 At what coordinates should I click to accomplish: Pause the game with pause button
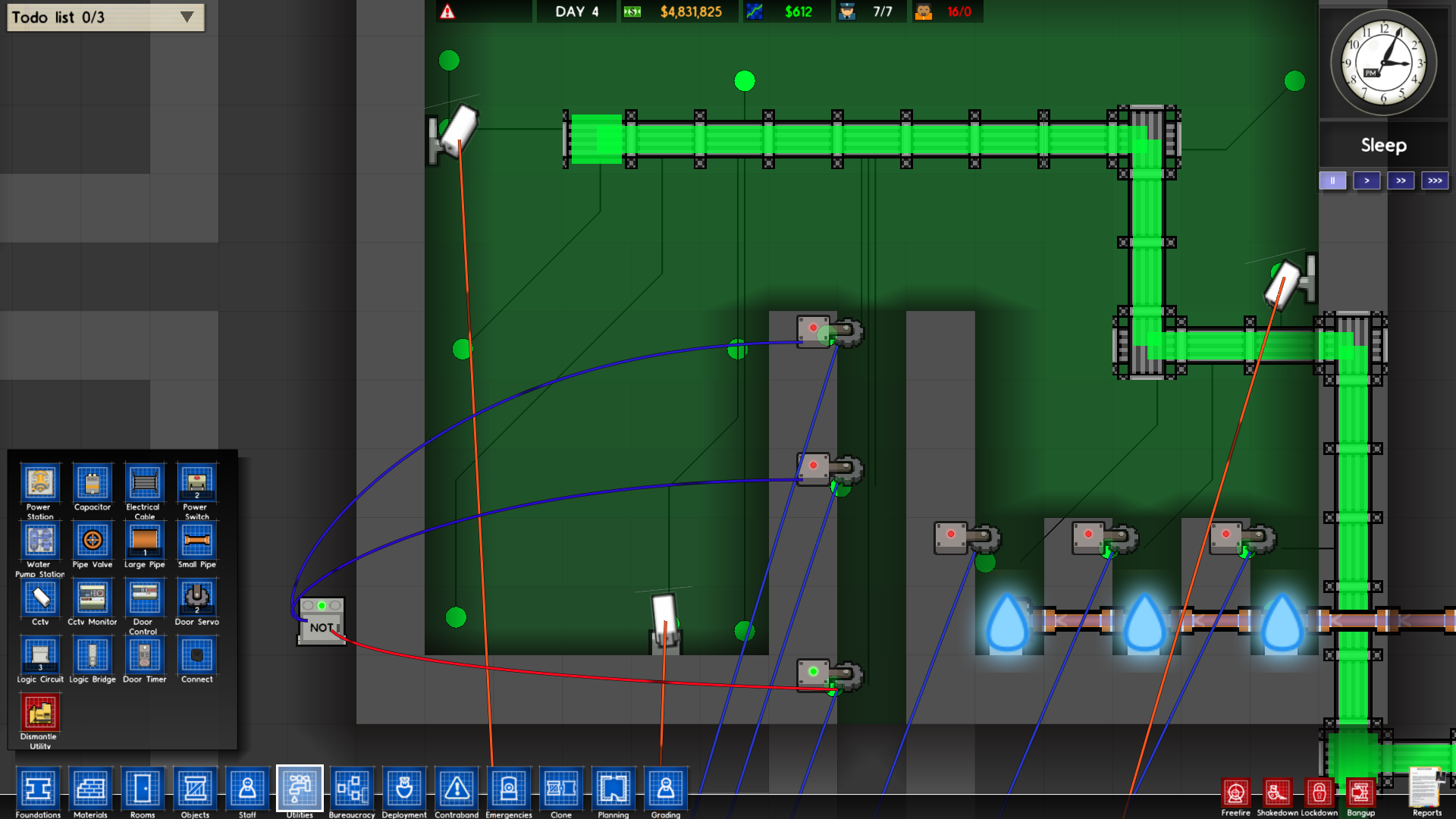(x=1332, y=180)
